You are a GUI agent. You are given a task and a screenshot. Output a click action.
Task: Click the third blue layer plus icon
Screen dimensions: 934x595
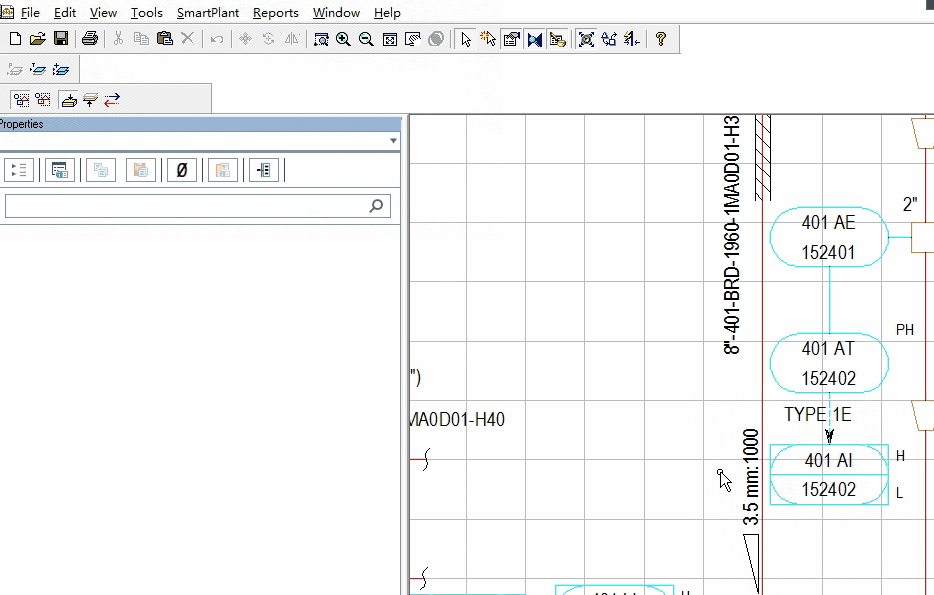(x=61, y=70)
